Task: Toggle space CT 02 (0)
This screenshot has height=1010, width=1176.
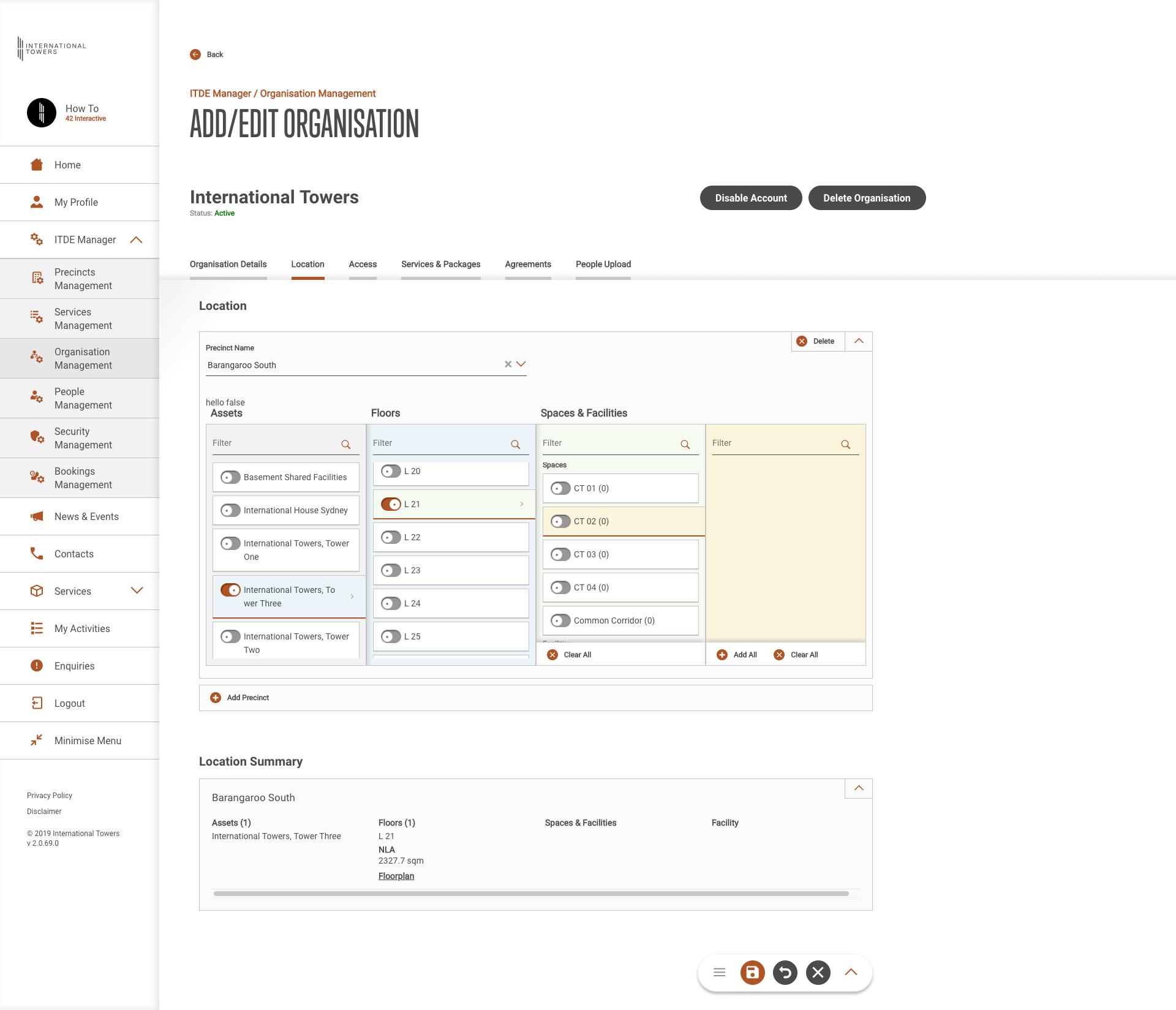Action: click(x=560, y=521)
